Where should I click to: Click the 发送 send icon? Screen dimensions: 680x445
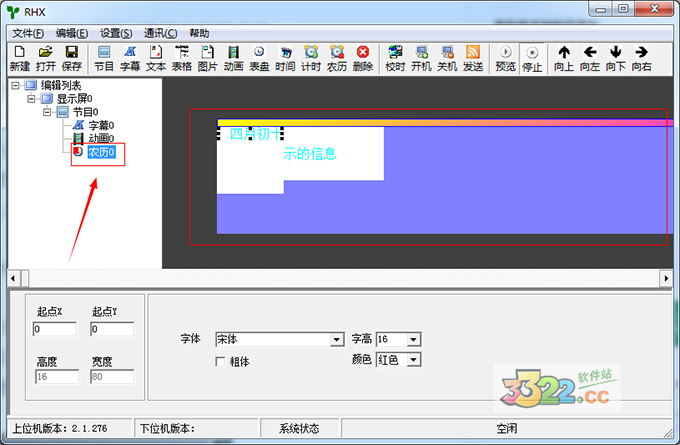pyautogui.click(x=473, y=58)
